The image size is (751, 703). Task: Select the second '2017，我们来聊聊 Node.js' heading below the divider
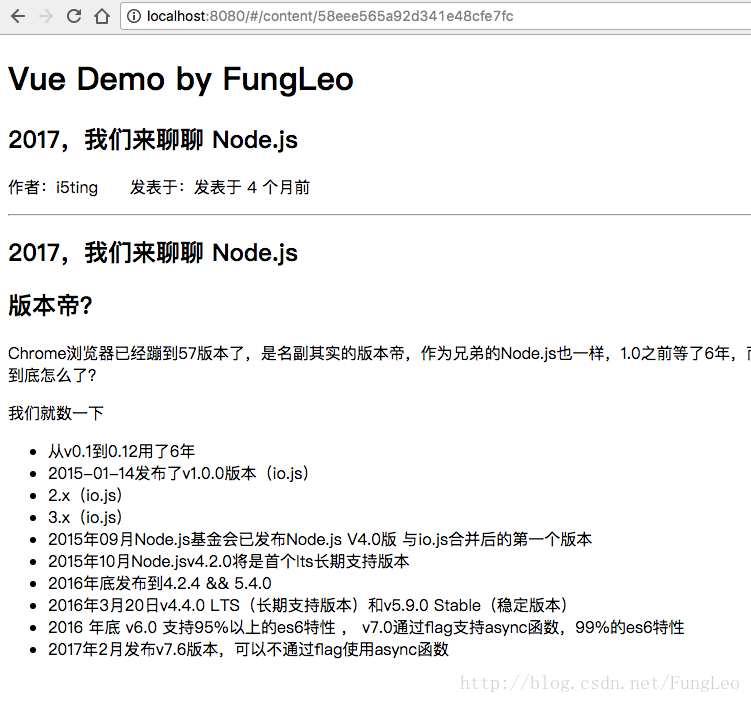tap(153, 253)
